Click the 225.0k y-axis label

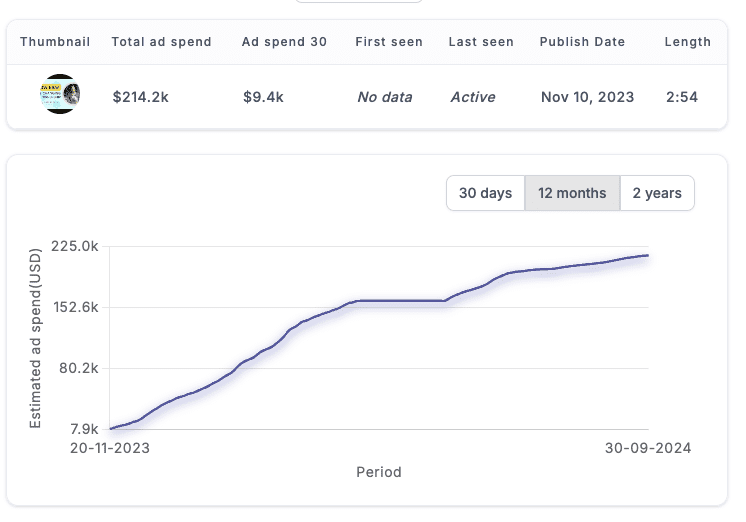(x=77, y=246)
